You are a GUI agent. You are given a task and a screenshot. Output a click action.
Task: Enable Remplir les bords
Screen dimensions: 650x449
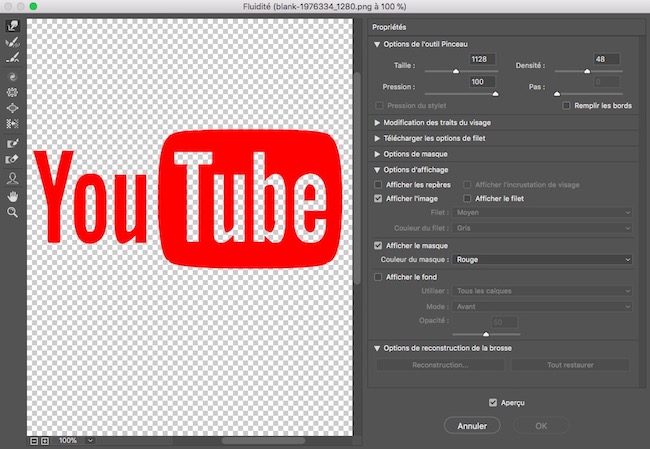pyautogui.click(x=566, y=106)
